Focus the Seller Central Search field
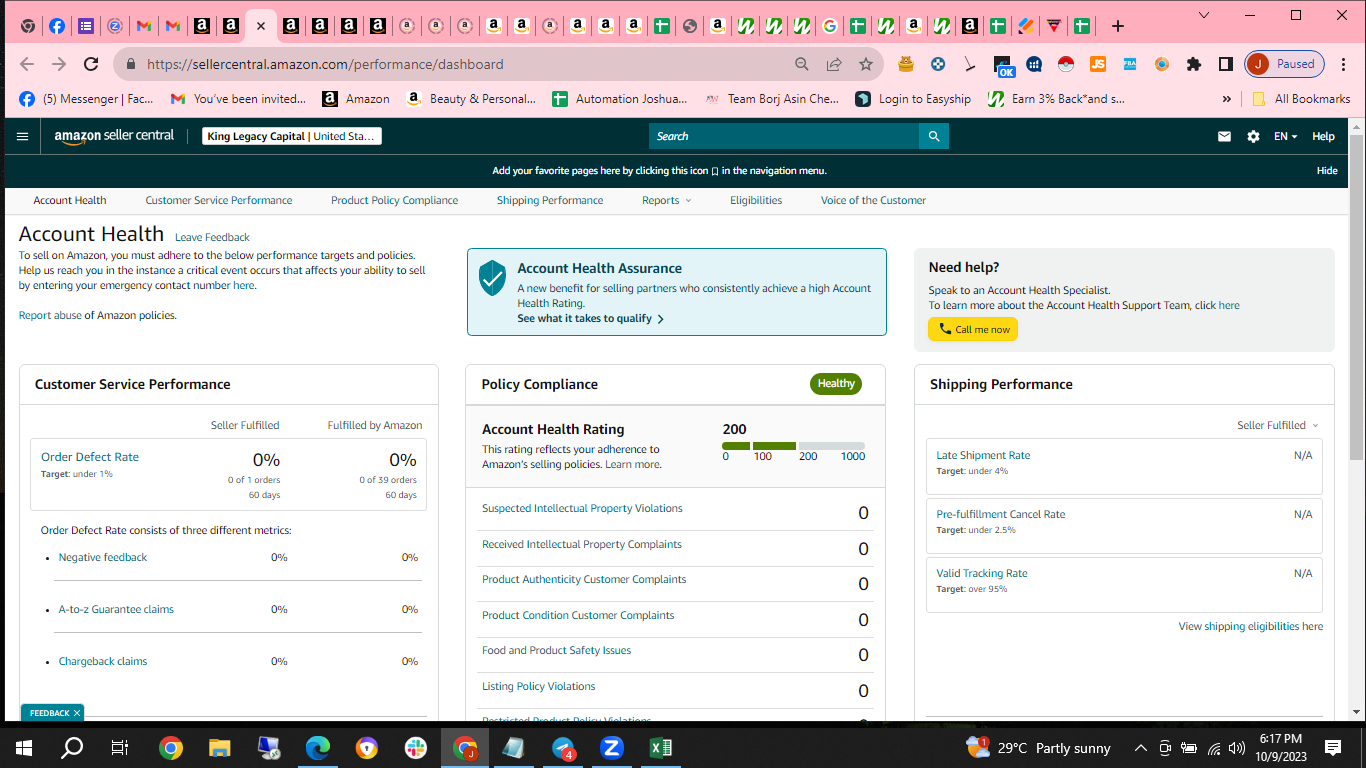1366x768 pixels. tap(784, 136)
